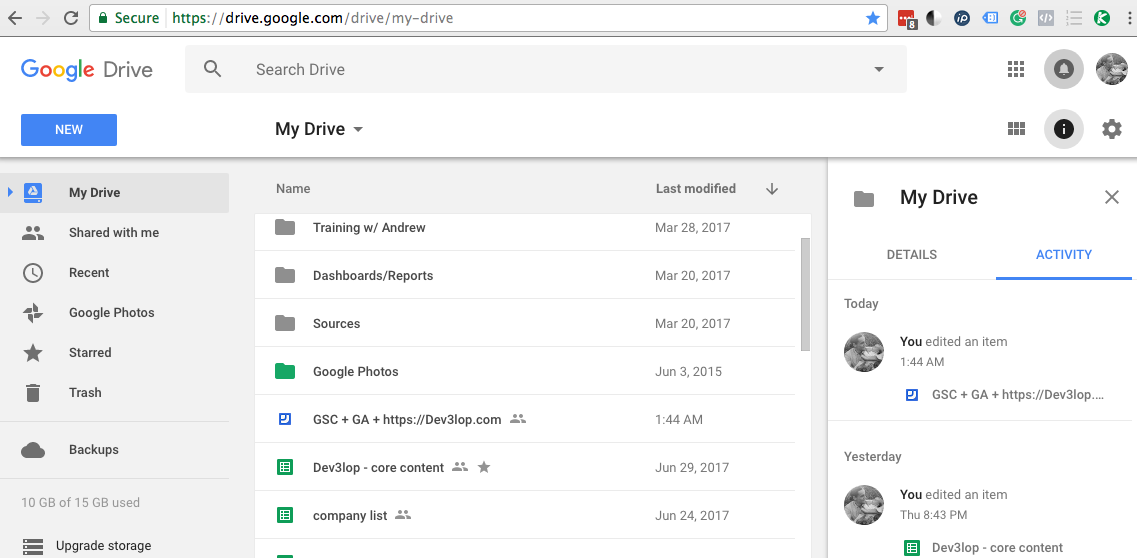Open the red extension icon with 8 badge
The image size is (1137, 558).
(906, 19)
